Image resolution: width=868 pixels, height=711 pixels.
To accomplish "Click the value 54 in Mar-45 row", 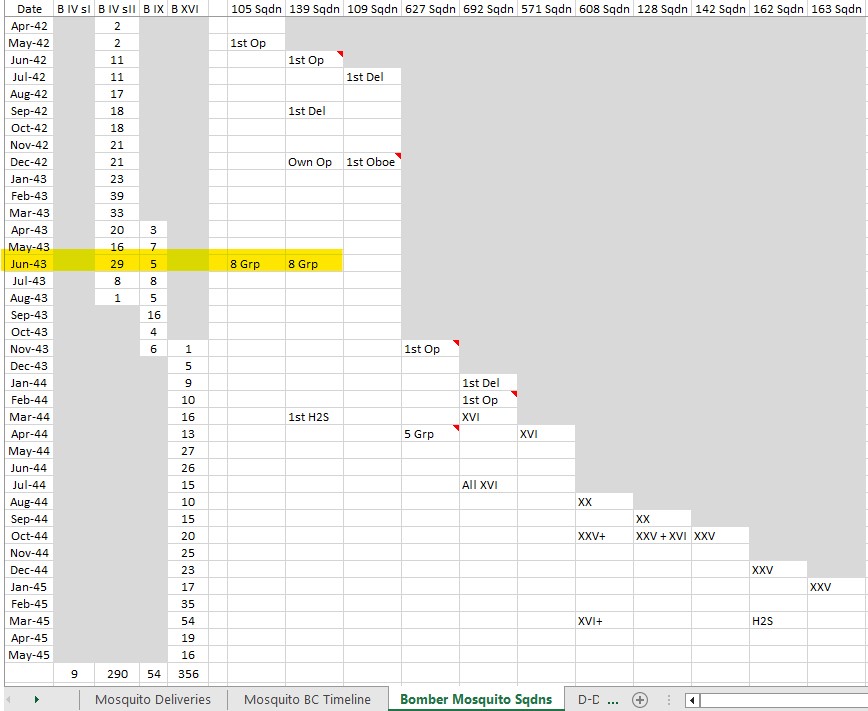I will 188,621.
